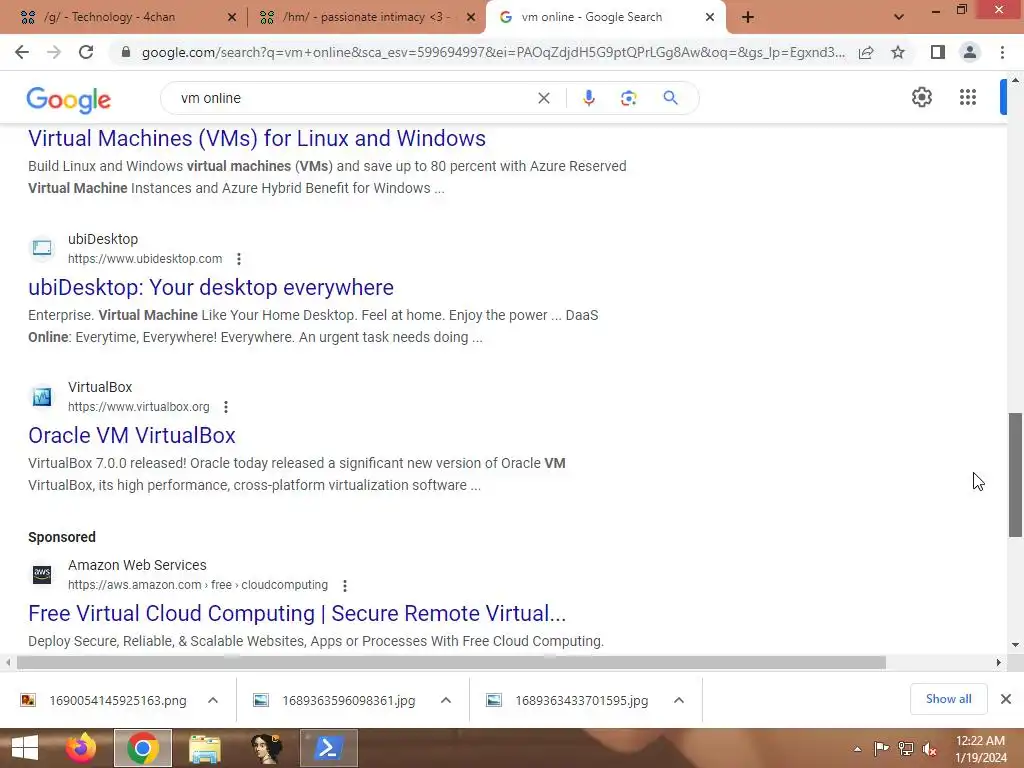Click https://www.ubidesktop.com URL text
Screen dimensions: 1024x768
click(x=145, y=259)
